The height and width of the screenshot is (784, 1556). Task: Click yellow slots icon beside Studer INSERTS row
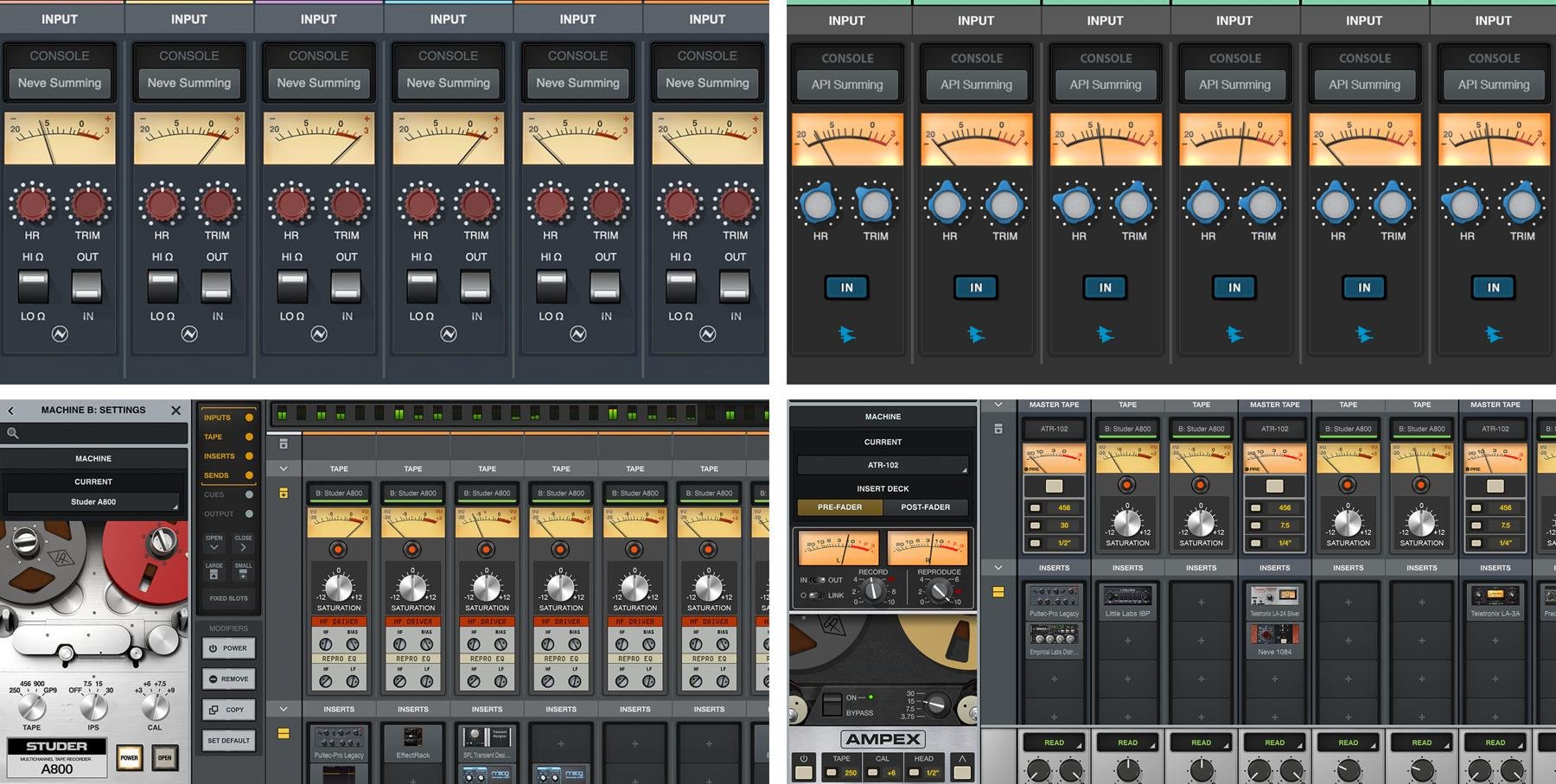tap(284, 733)
